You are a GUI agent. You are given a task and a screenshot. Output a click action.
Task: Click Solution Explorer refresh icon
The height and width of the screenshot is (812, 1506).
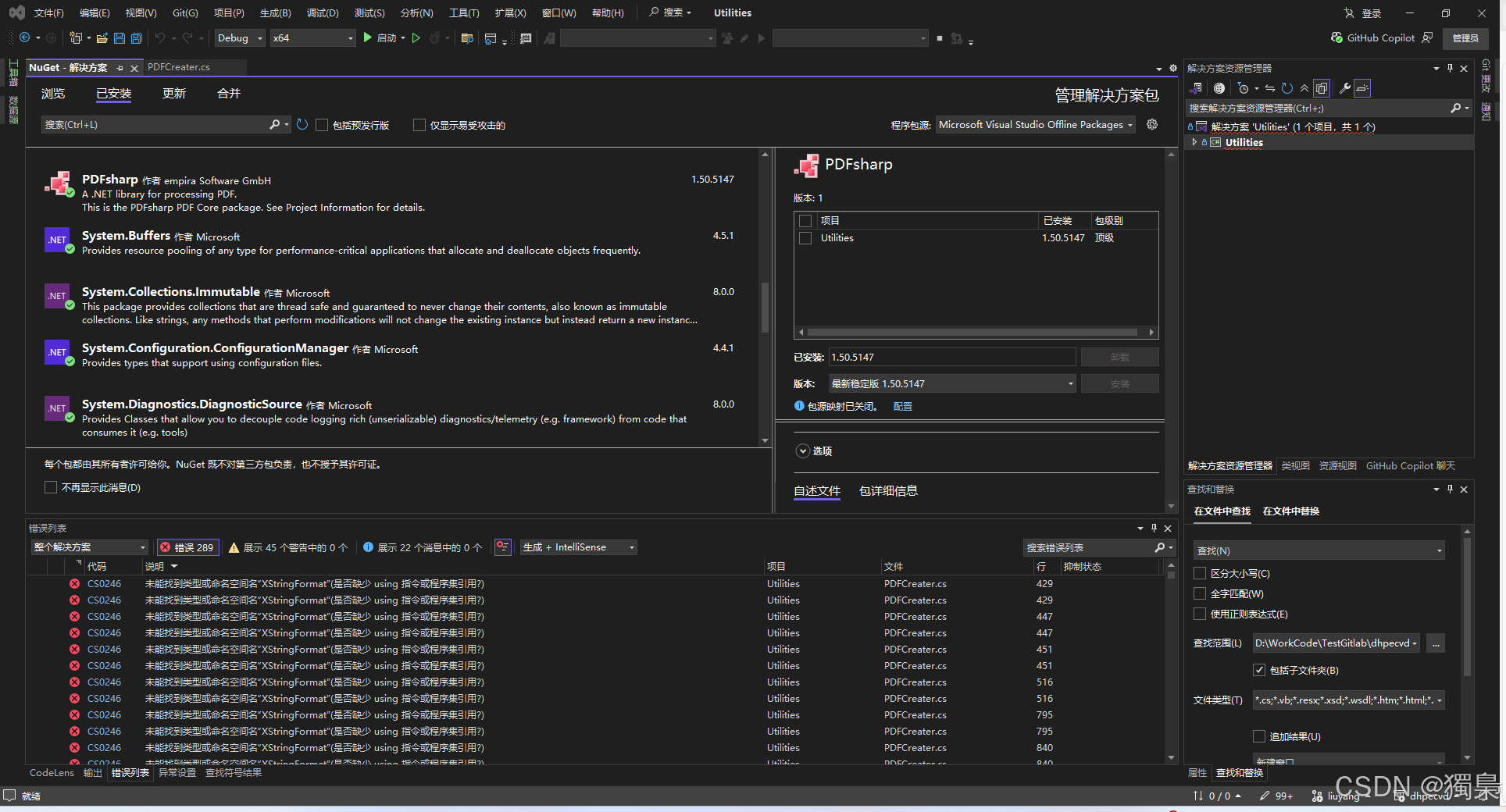[x=1287, y=88]
